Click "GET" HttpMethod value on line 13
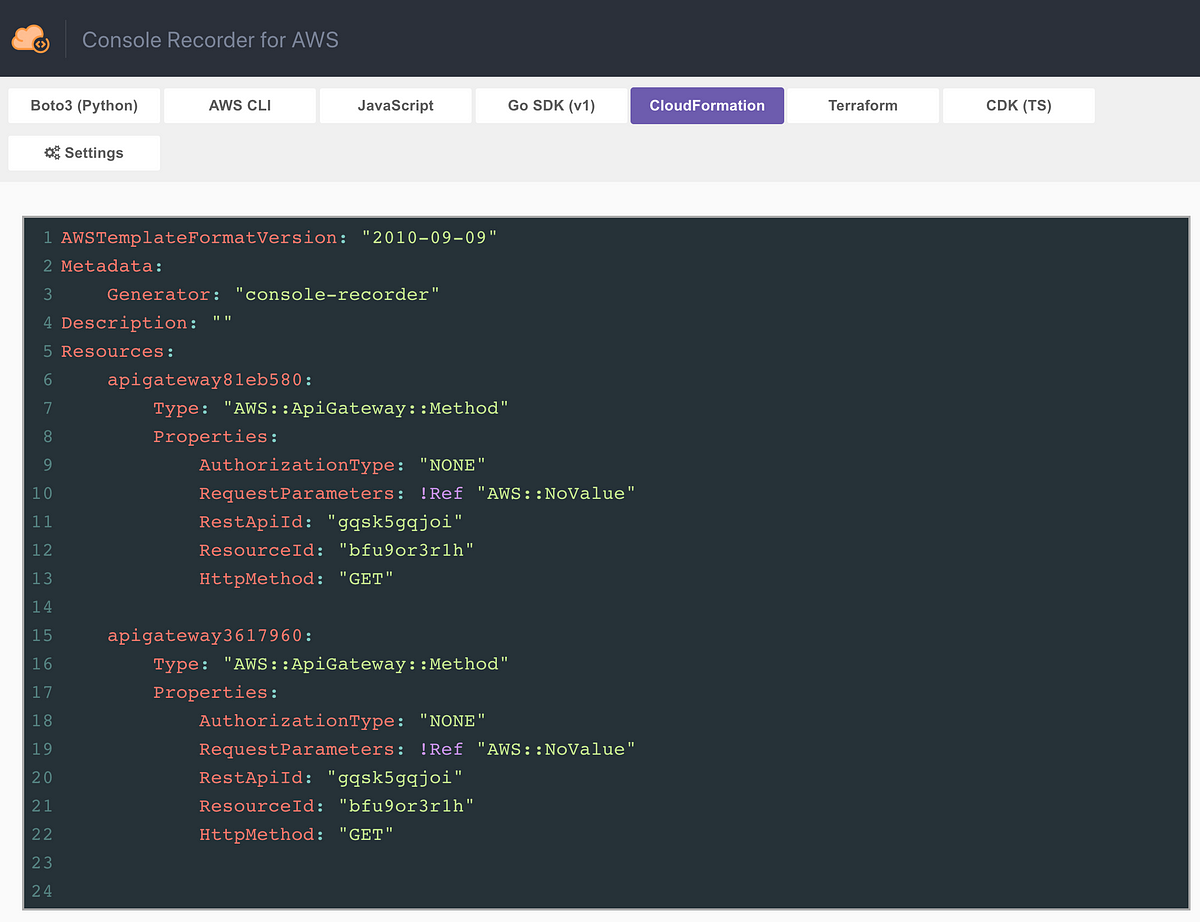Screen dimensions: 1200x922 tap(366, 579)
